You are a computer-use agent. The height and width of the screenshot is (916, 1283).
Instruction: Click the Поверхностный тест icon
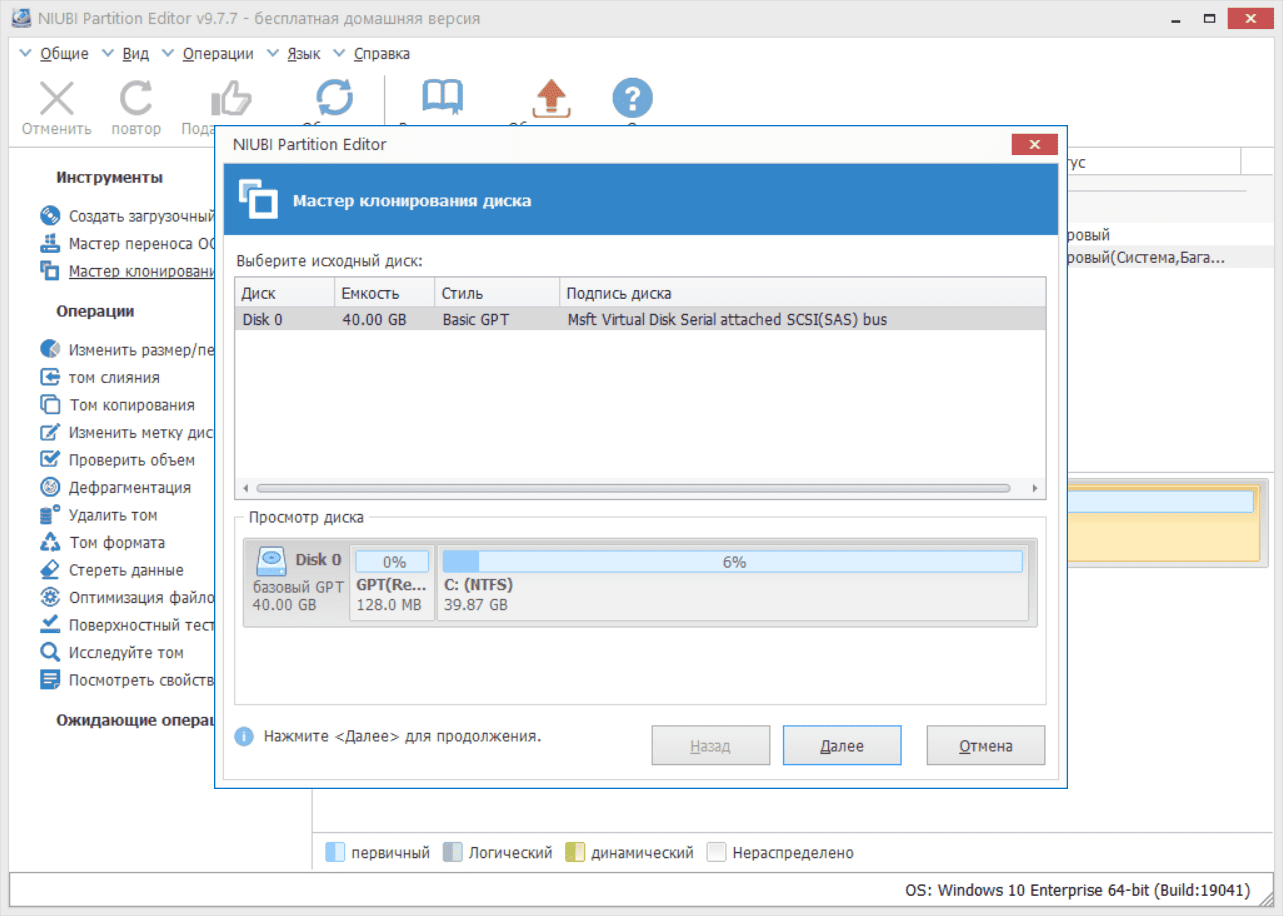point(50,625)
